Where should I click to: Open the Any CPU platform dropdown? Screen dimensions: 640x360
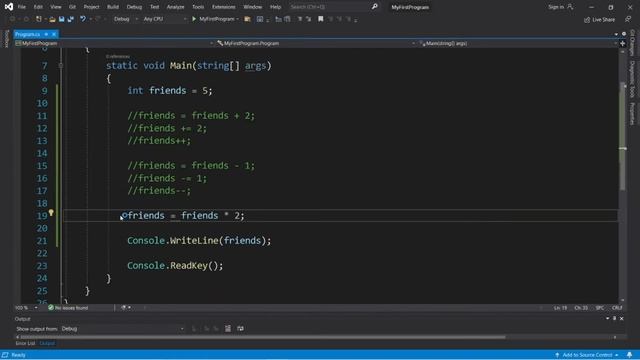164,19
